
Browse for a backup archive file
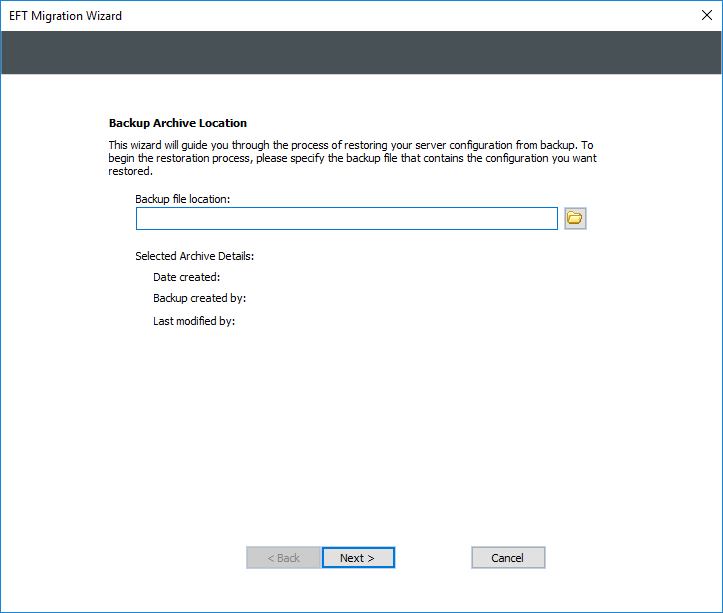click(x=575, y=218)
